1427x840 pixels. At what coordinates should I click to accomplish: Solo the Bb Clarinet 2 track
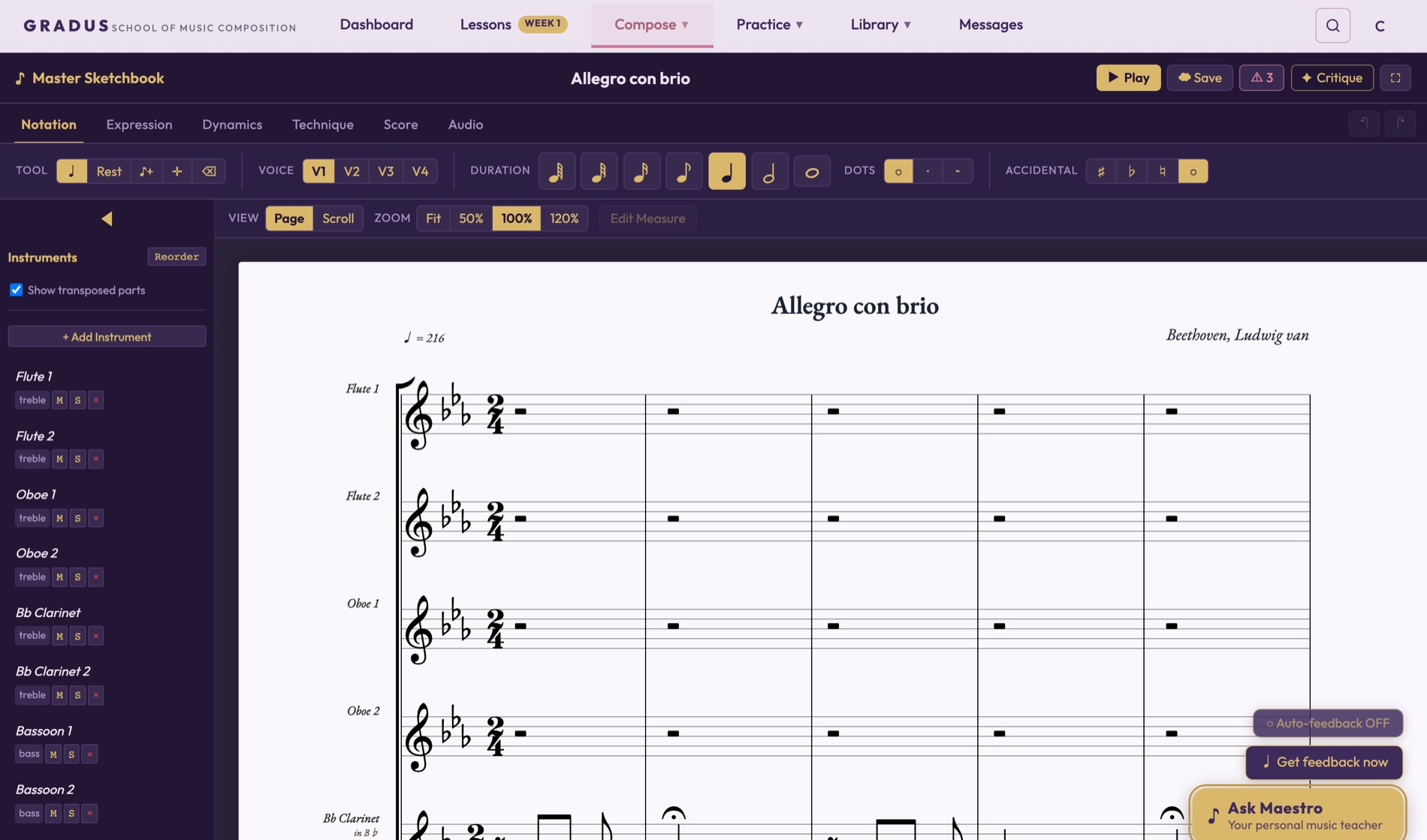77,695
